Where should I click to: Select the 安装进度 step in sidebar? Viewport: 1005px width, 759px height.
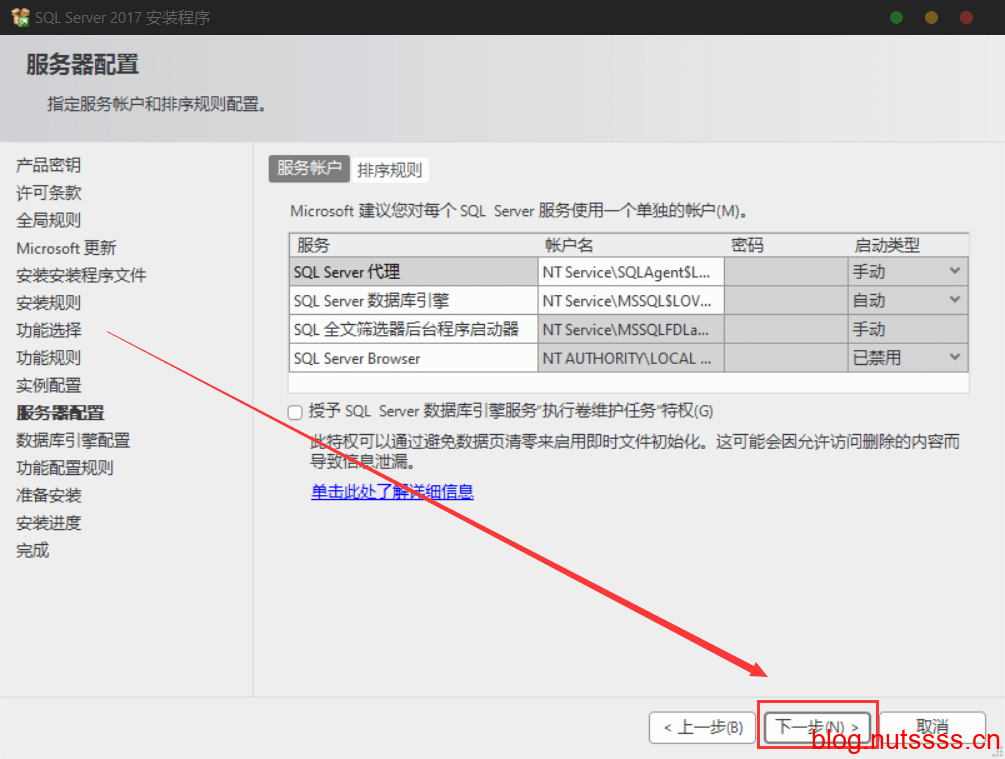click(x=49, y=523)
